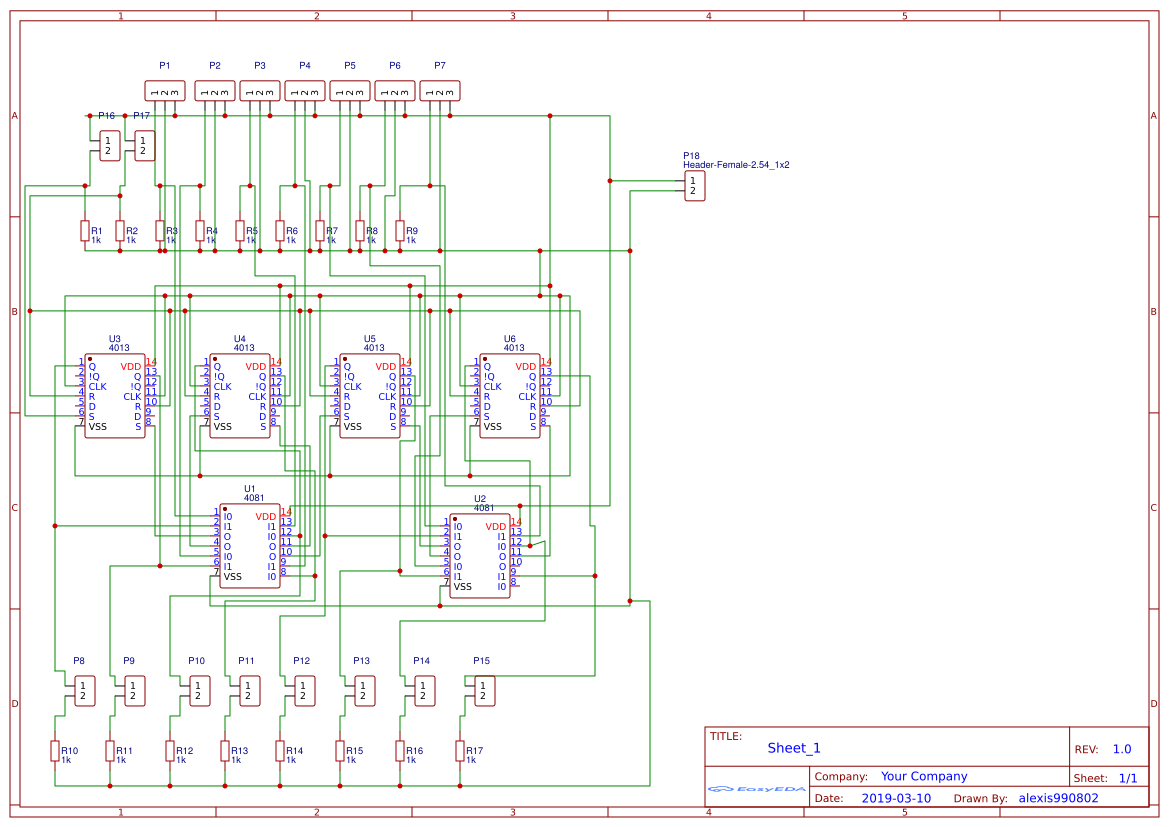This screenshot has width=1169, height=827.
Task: Click resistor R17 symbol
Action: pos(460,750)
